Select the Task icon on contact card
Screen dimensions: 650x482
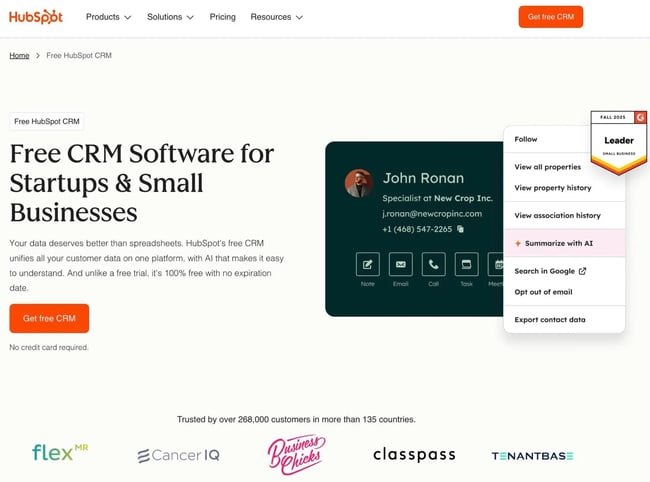click(x=466, y=264)
